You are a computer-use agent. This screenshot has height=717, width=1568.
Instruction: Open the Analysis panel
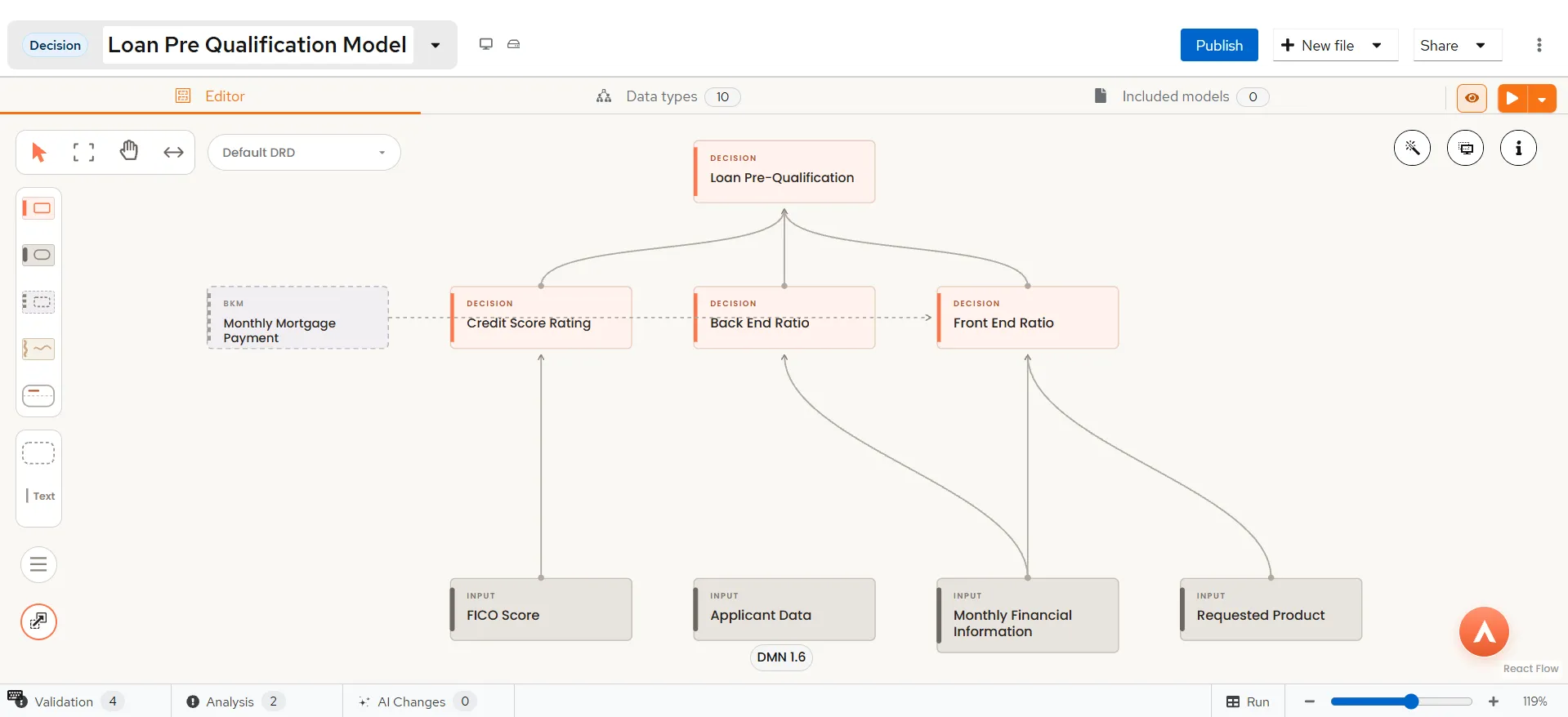[x=235, y=701]
